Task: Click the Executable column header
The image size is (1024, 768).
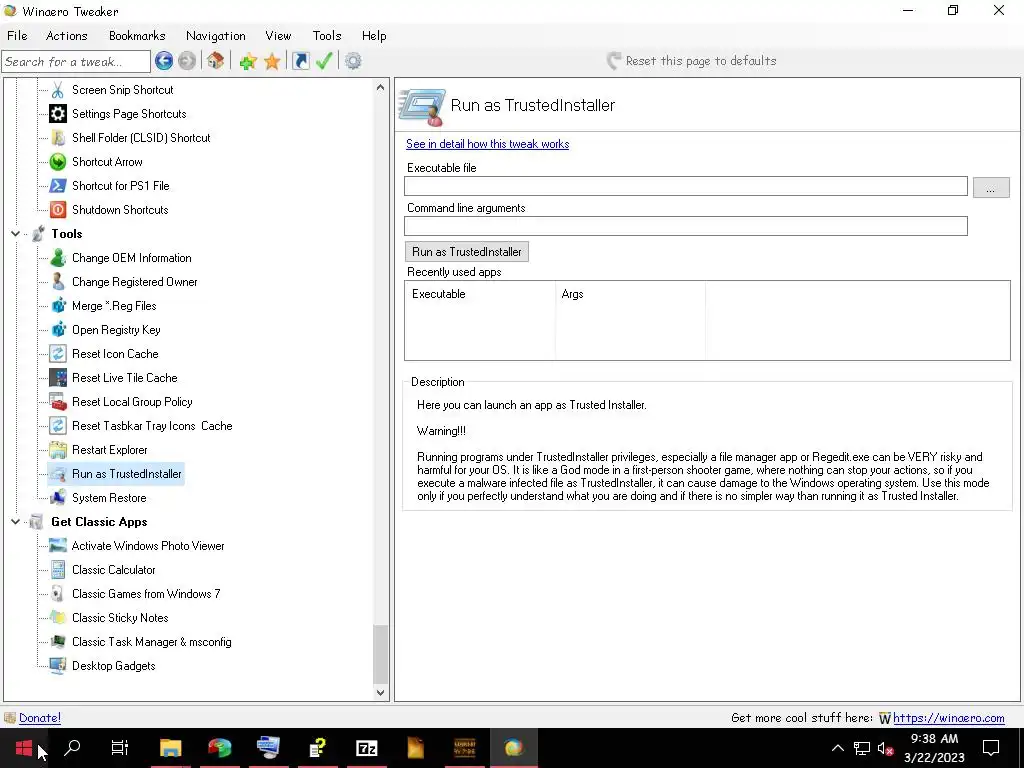Action: pyautogui.click(x=481, y=294)
